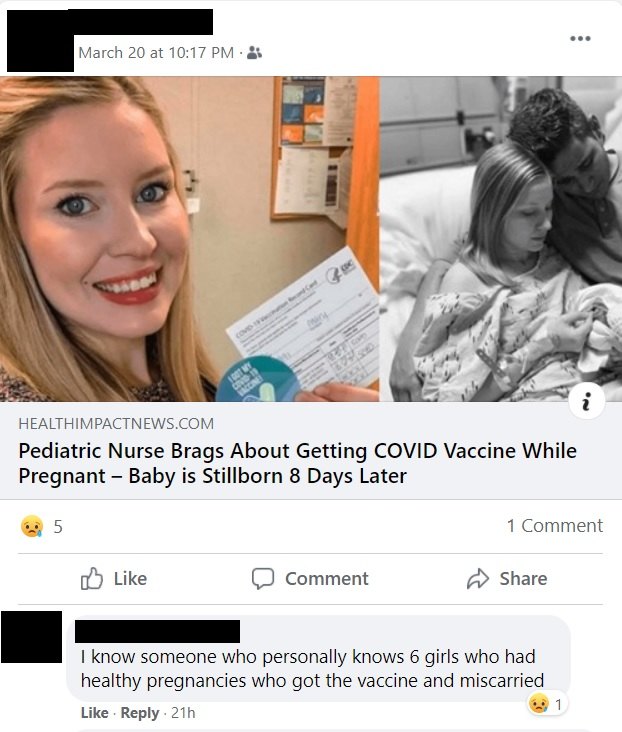Image resolution: width=622 pixels, height=732 pixels.
Task: Click the Share arrow icon
Action: coord(478,578)
